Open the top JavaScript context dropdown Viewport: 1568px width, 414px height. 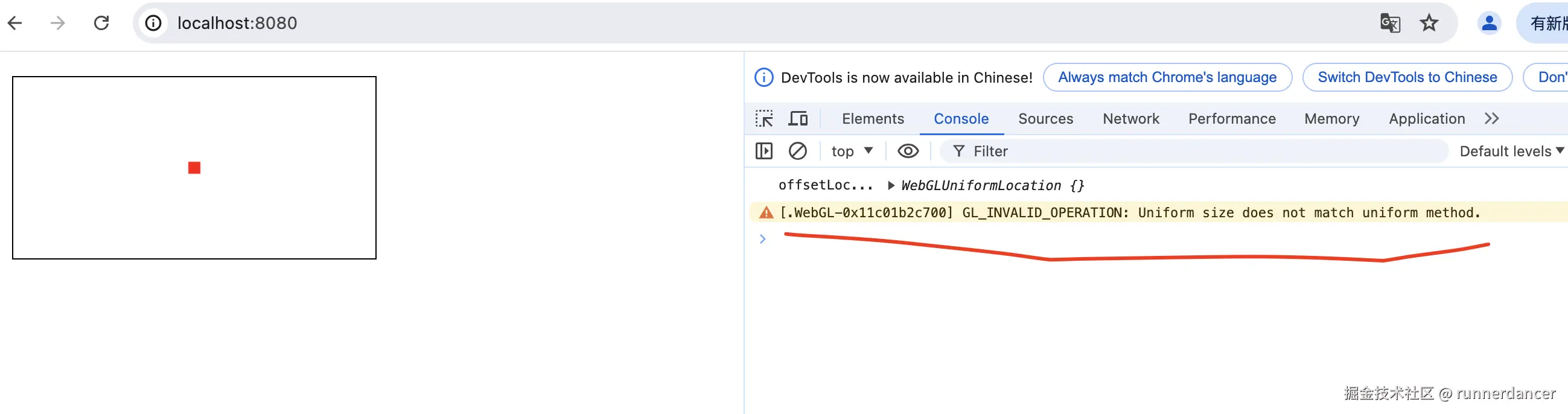(x=852, y=151)
